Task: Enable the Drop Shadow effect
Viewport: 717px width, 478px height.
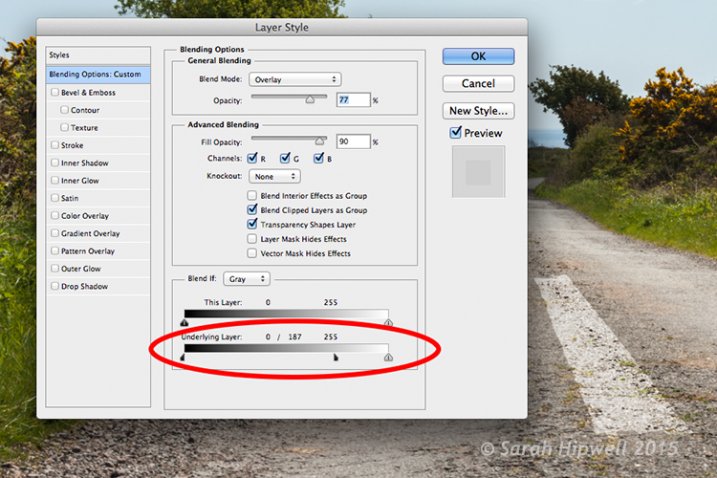Action: pos(55,287)
